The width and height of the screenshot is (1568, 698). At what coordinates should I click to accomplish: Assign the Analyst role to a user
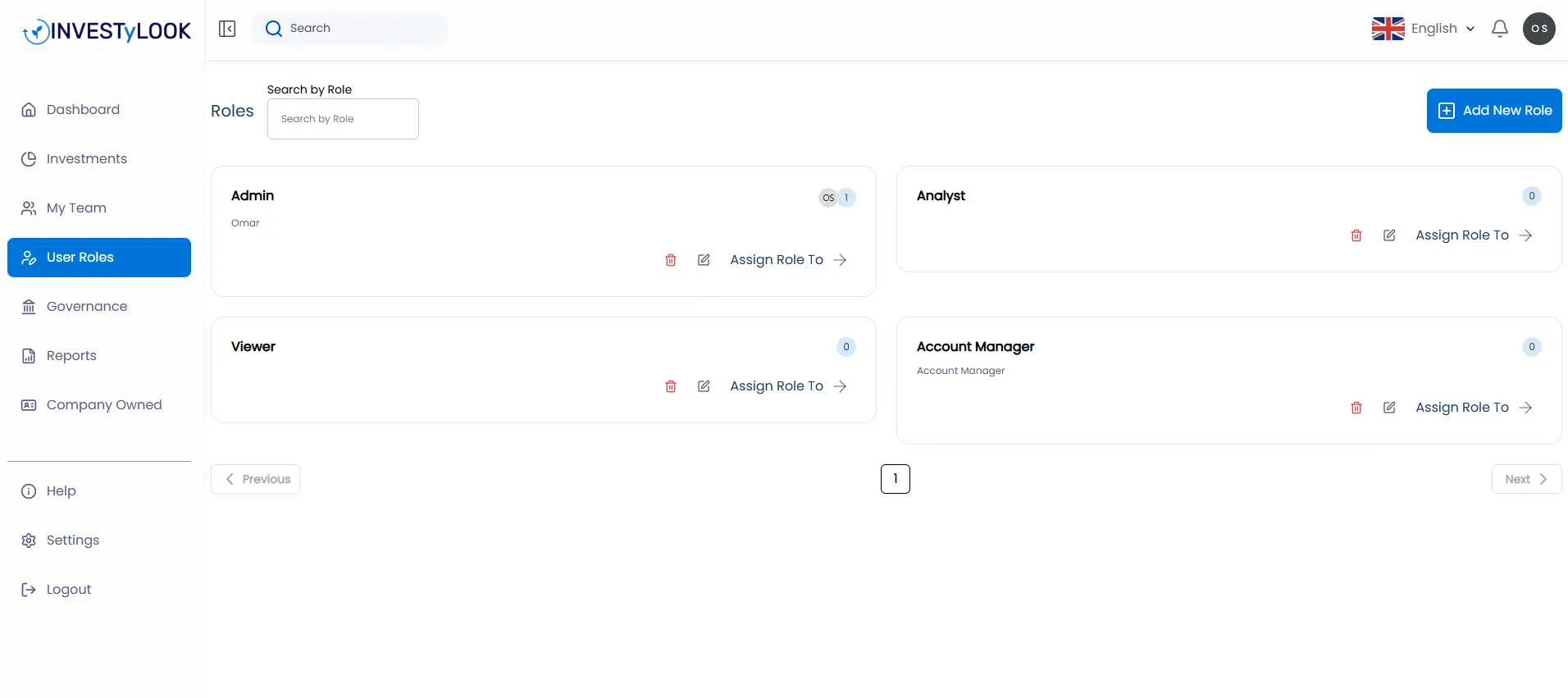(1474, 235)
